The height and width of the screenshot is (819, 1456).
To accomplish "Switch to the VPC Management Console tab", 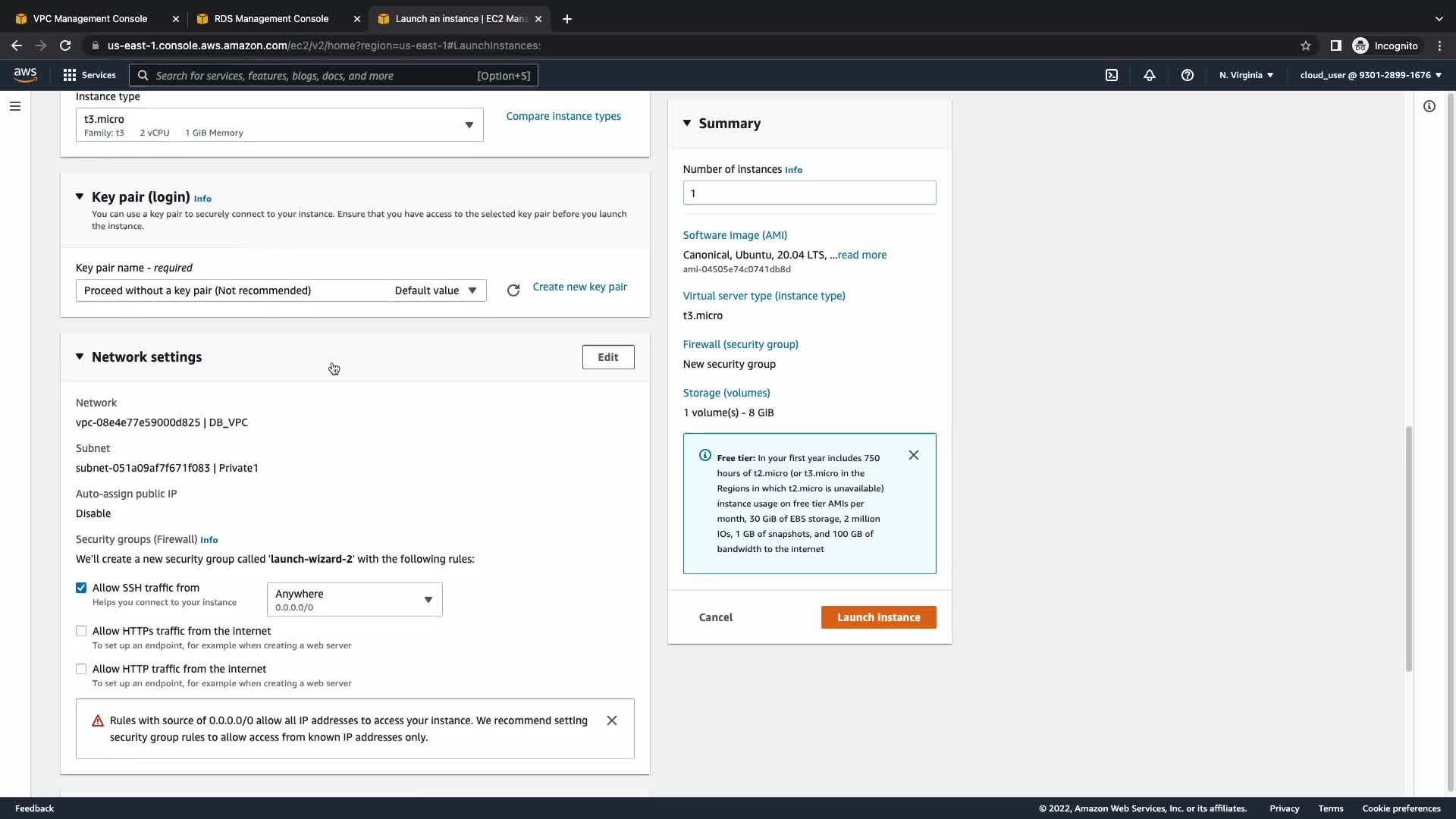I will pyautogui.click(x=90, y=18).
